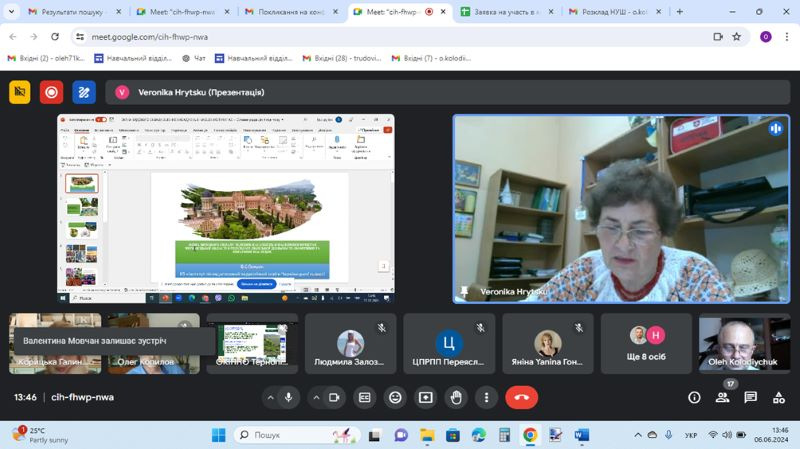Mute the microphone in Meet controls
Image resolution: width=800 pixels, height=449 pixels.
289,397
